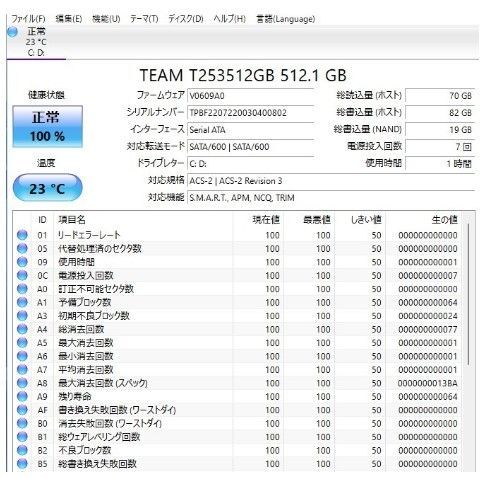Click the firmware field V0609A0
The image size is (484, 477).
click(251, 96)
